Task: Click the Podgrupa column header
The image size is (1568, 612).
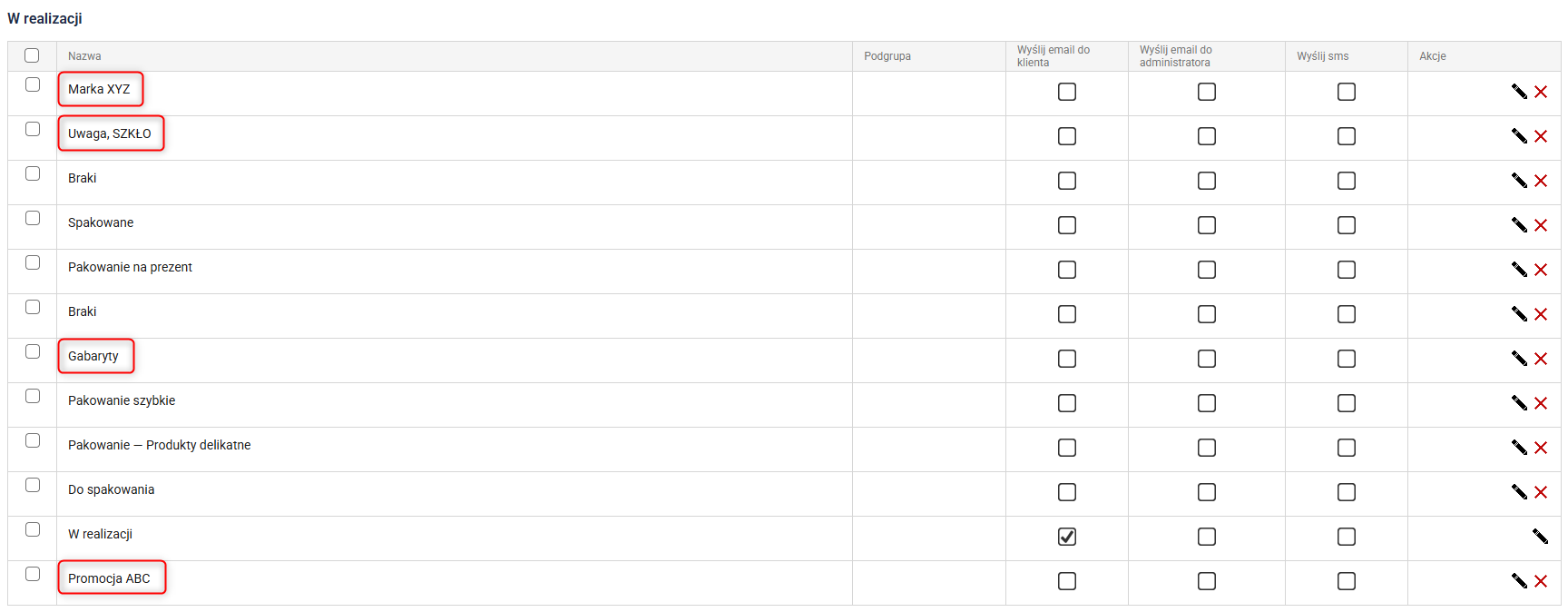Action: coord(887,56)
